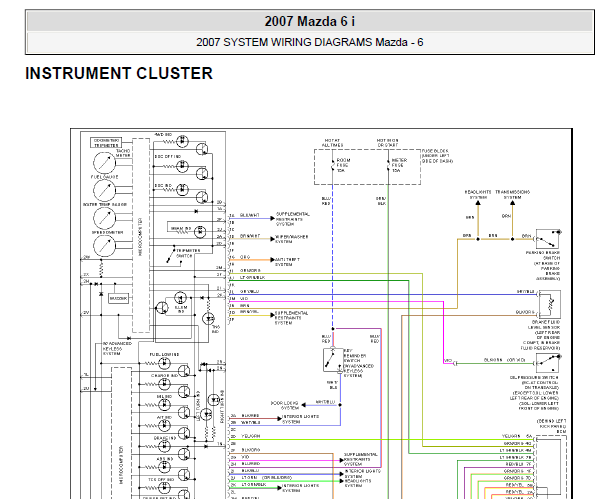
Task: Click the vertical MICROCOMPUTER label in upper cluster
Action: 140,236
